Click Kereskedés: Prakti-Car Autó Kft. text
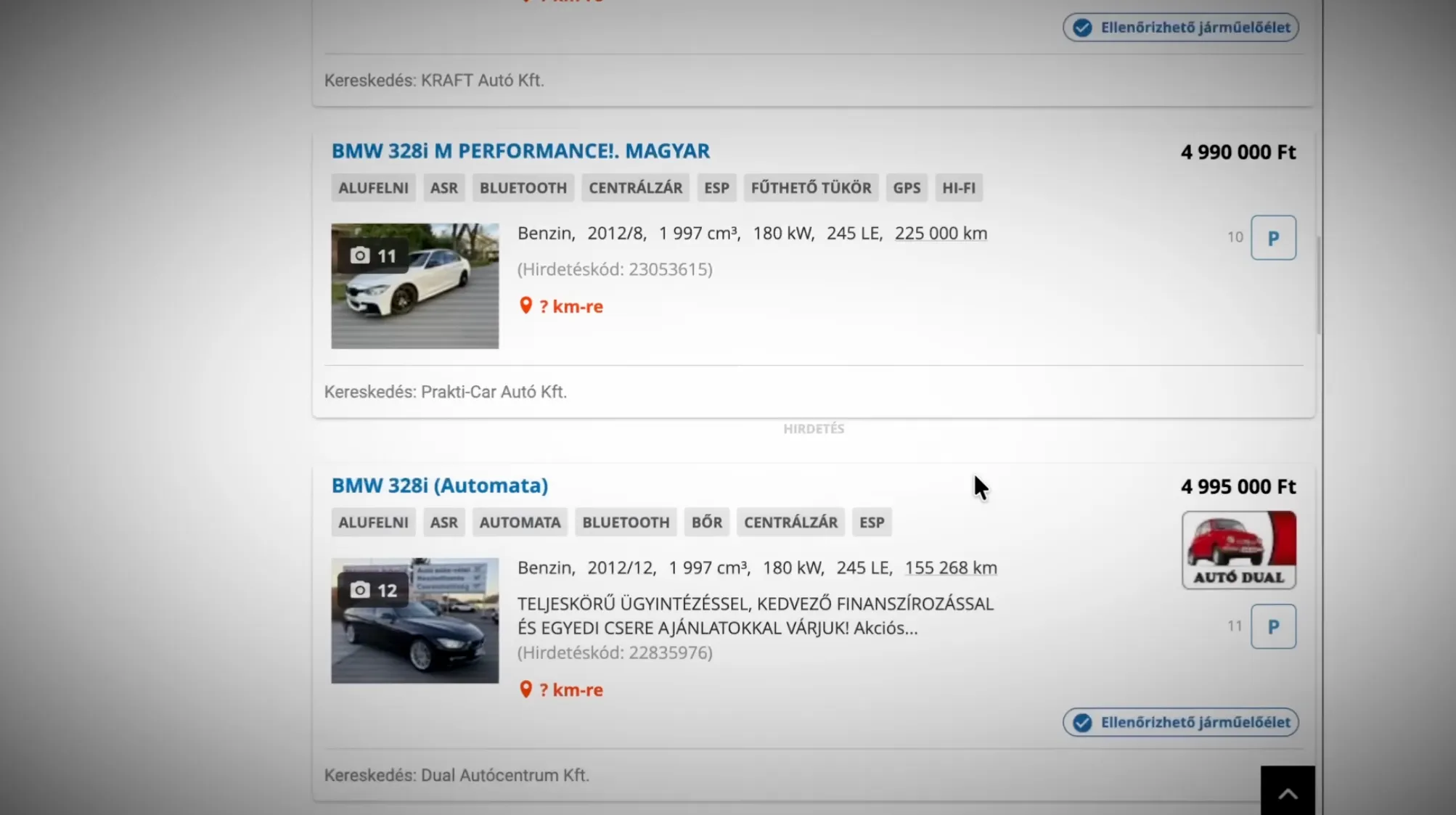Viewport: 1456px width, 815px height. [x=446, y=392]
